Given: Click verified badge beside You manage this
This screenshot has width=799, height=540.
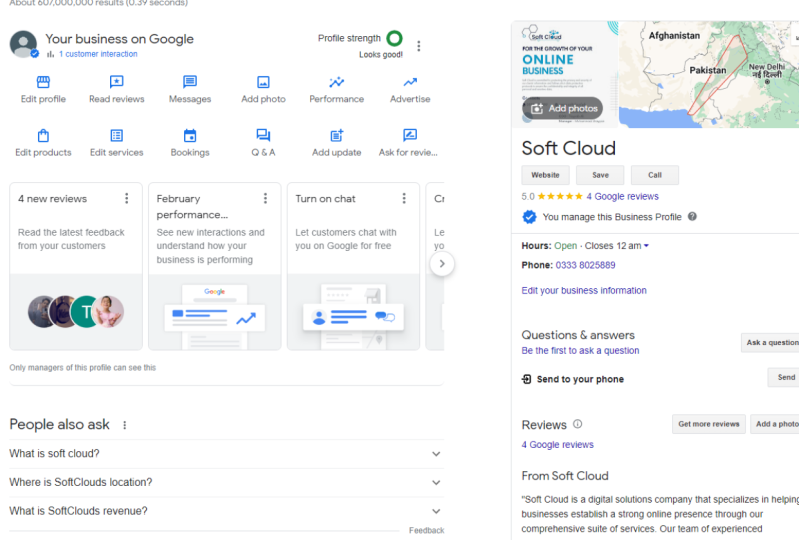Looking at the screenshot, I should [x=529, y=217].
